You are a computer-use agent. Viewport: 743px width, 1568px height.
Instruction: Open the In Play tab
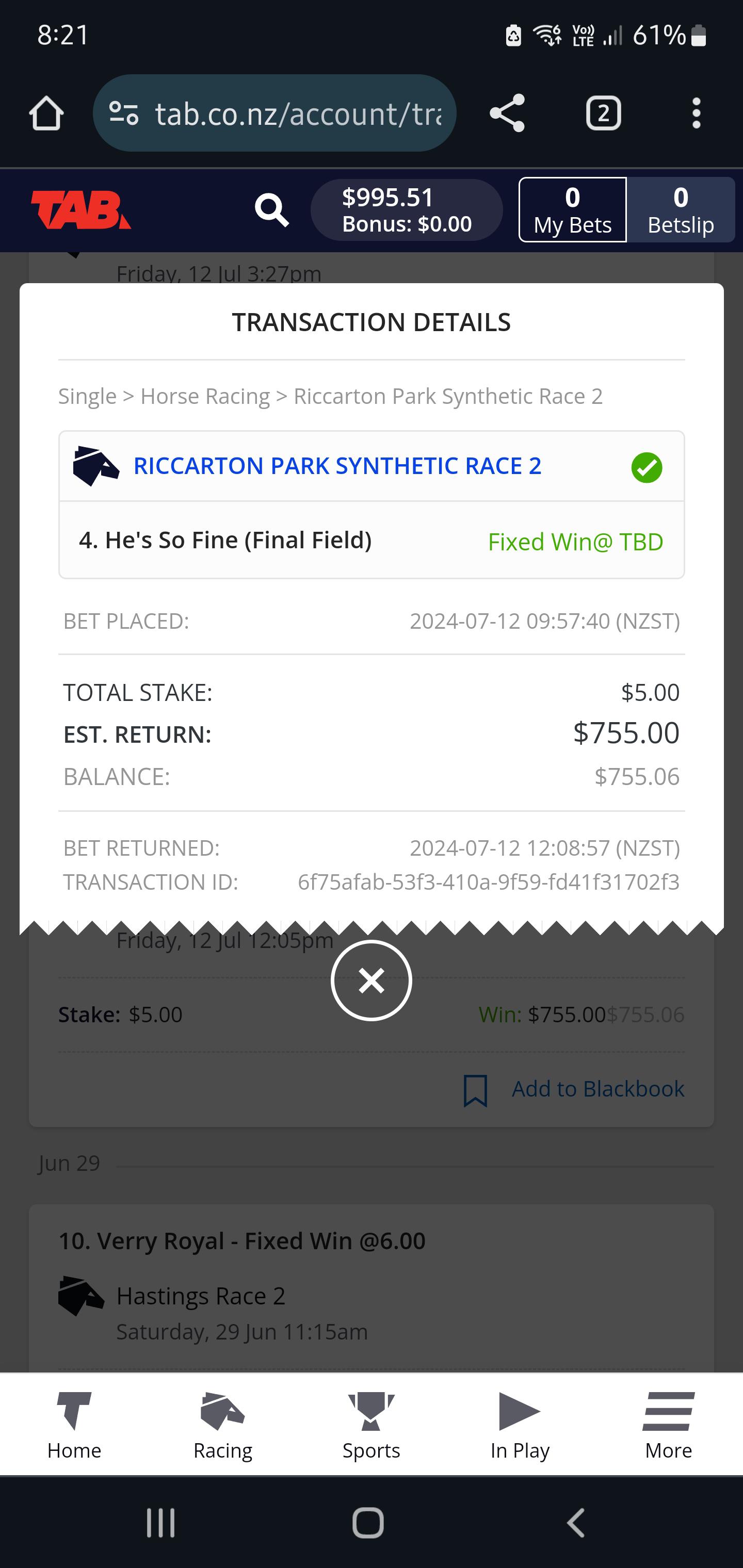520,1425
